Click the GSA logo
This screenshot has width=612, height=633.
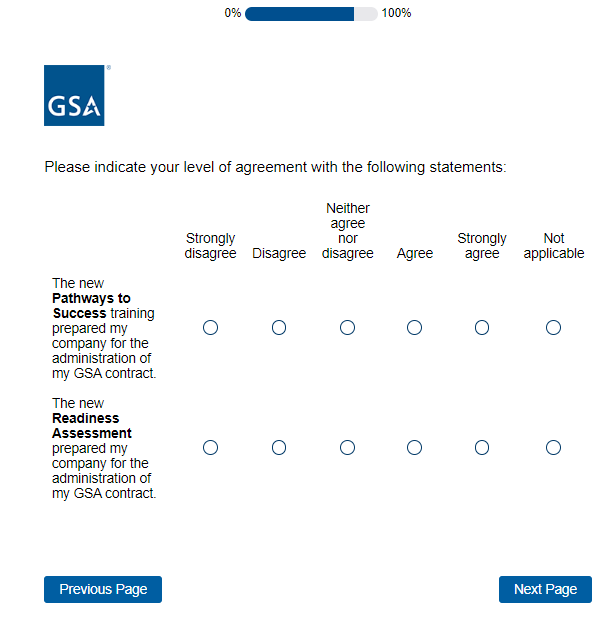click(x=74, y=96)
